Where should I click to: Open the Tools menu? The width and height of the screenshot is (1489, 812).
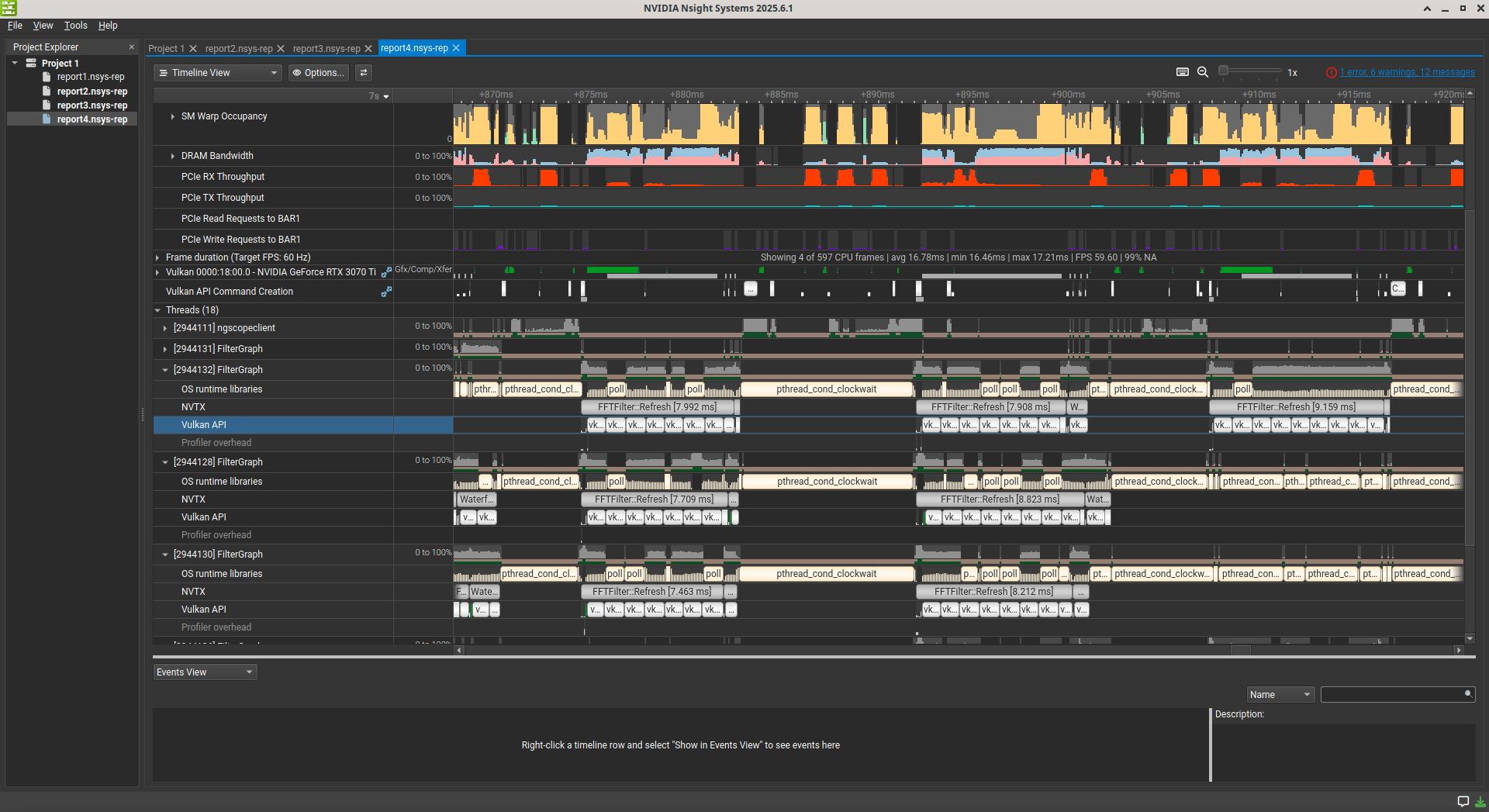click(75, 26)
